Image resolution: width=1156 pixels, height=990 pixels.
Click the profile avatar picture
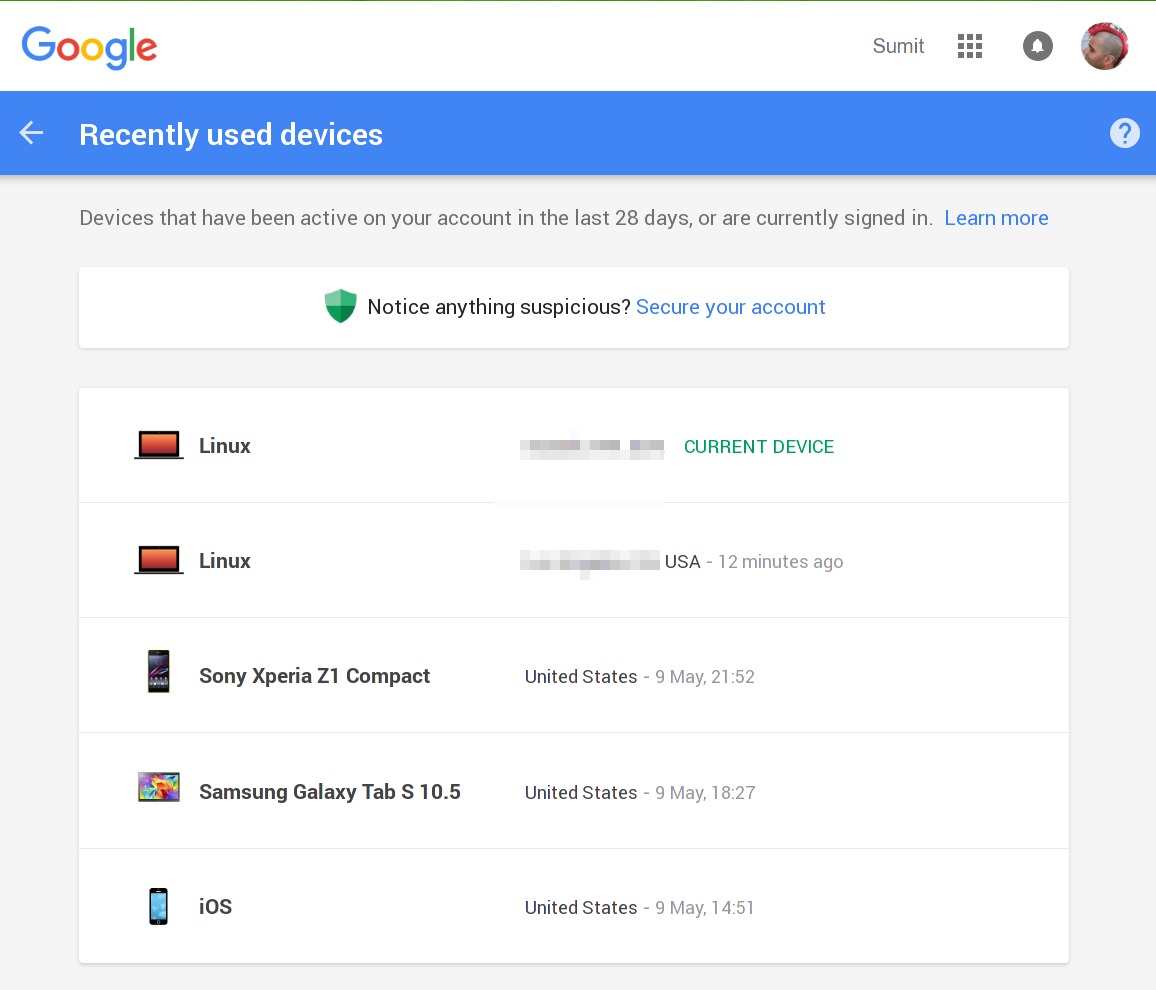(x=1104, y=46)
